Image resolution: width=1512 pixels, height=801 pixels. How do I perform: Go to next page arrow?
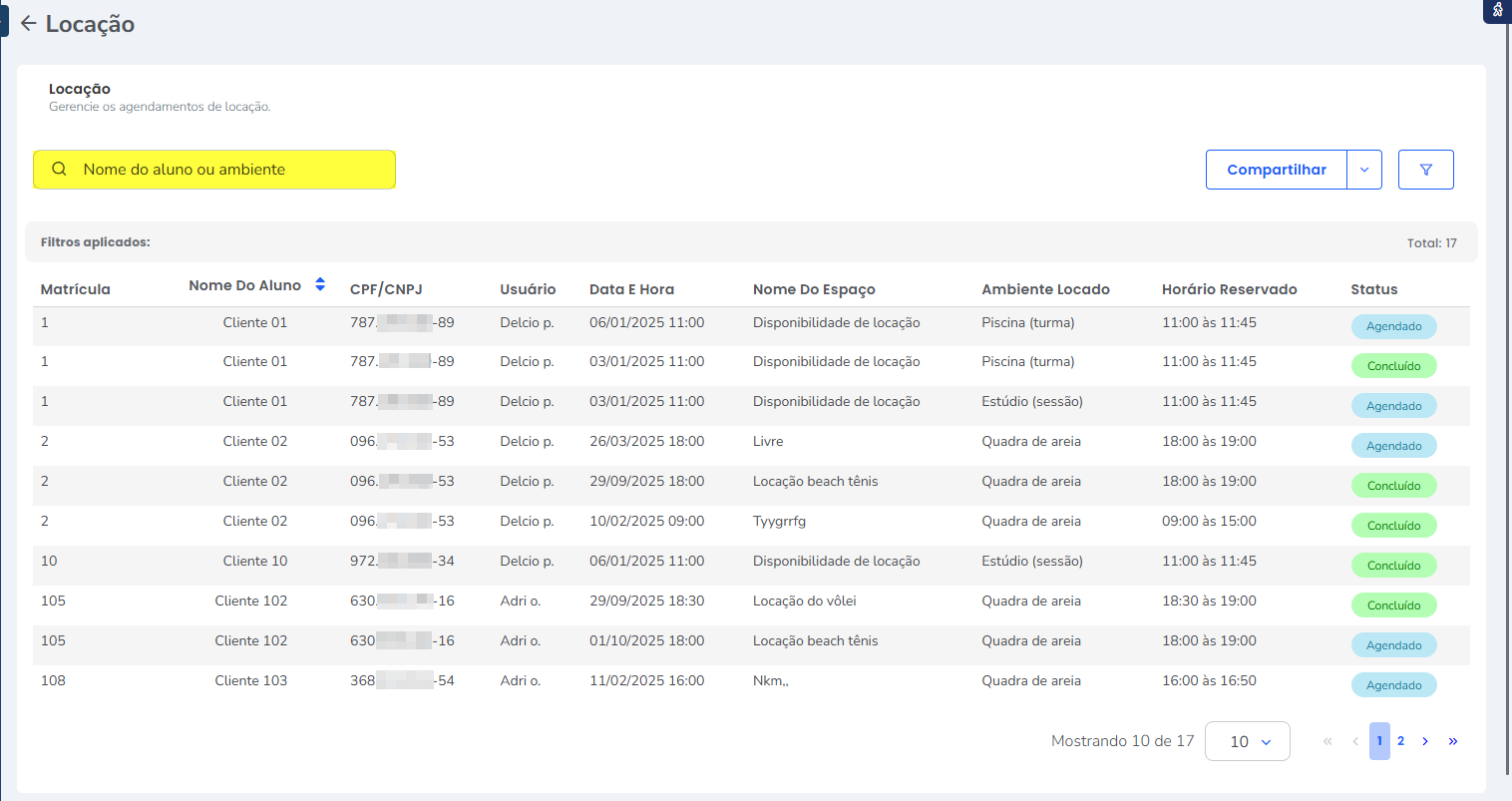[x=1425, y=741]
